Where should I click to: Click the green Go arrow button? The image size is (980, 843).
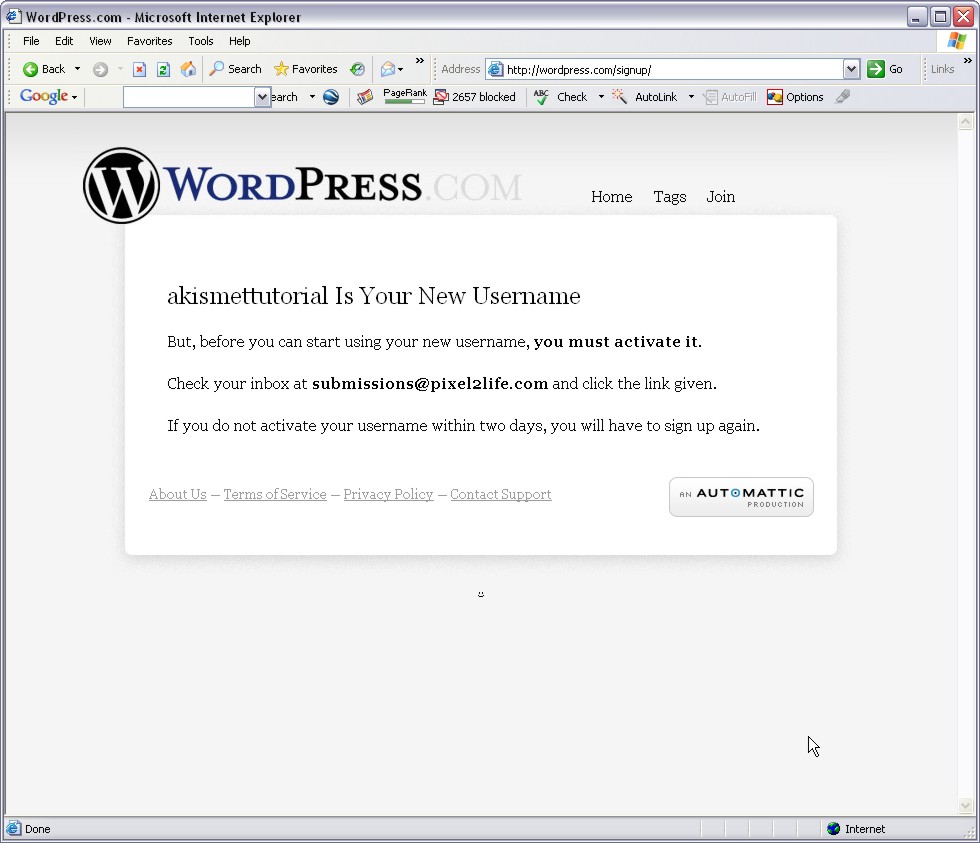point(876,69)
